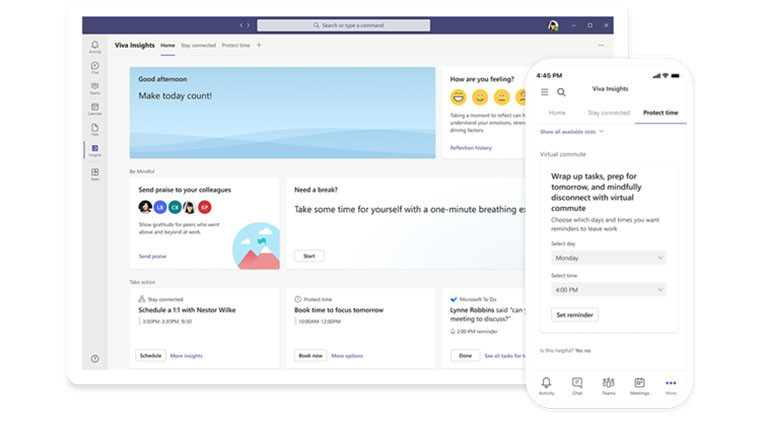Open Activity bell in phone bottom bar

click(x=546, y=386)
